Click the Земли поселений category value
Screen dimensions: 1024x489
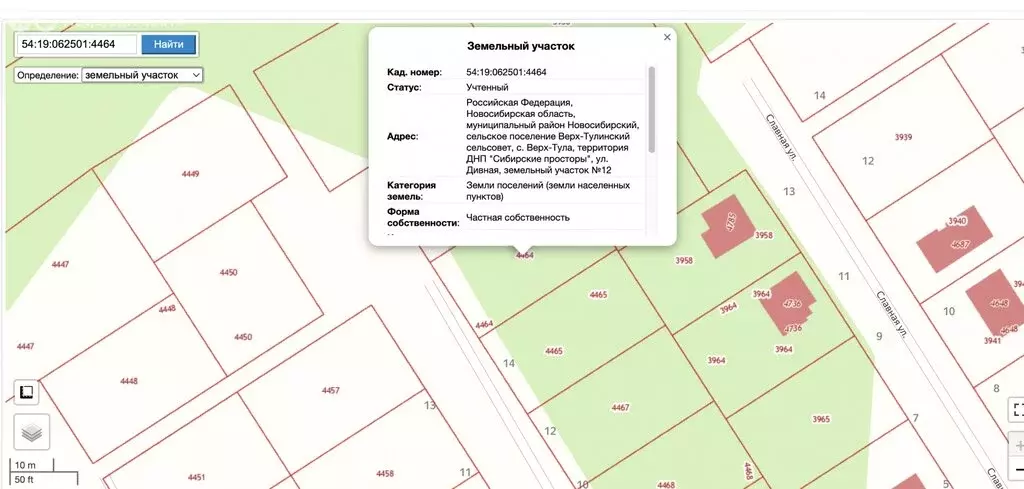tap(548, 191)
